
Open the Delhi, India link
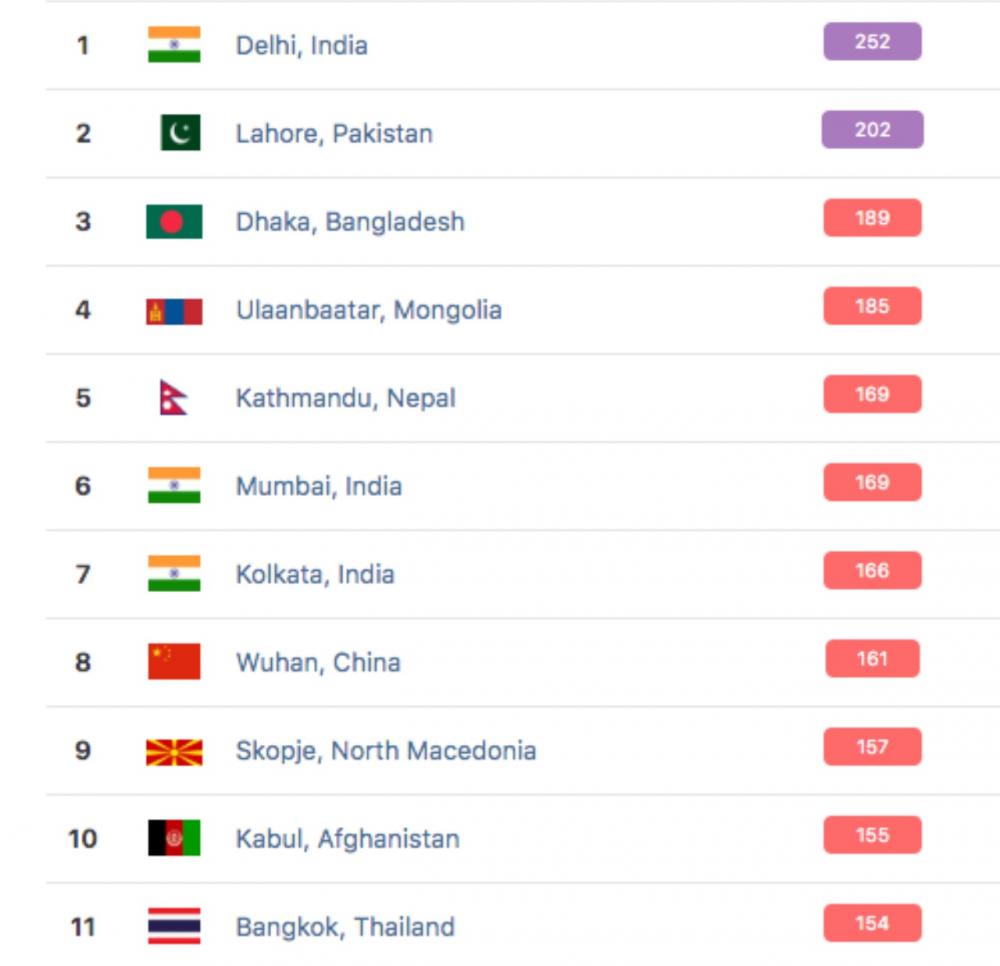pyautogui.click(x=302, y=46)
